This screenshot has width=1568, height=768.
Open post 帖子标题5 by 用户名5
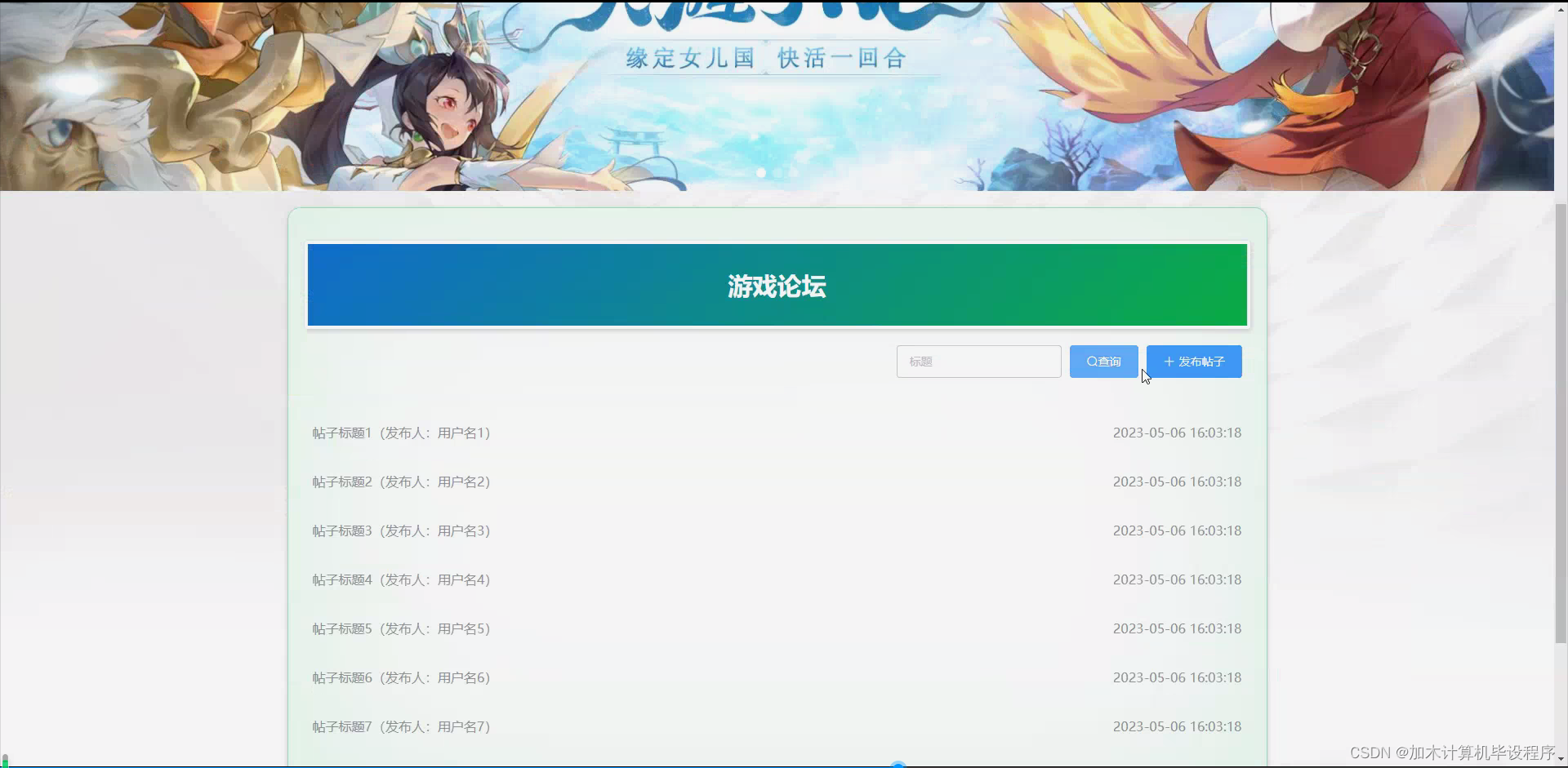point(400,628)
